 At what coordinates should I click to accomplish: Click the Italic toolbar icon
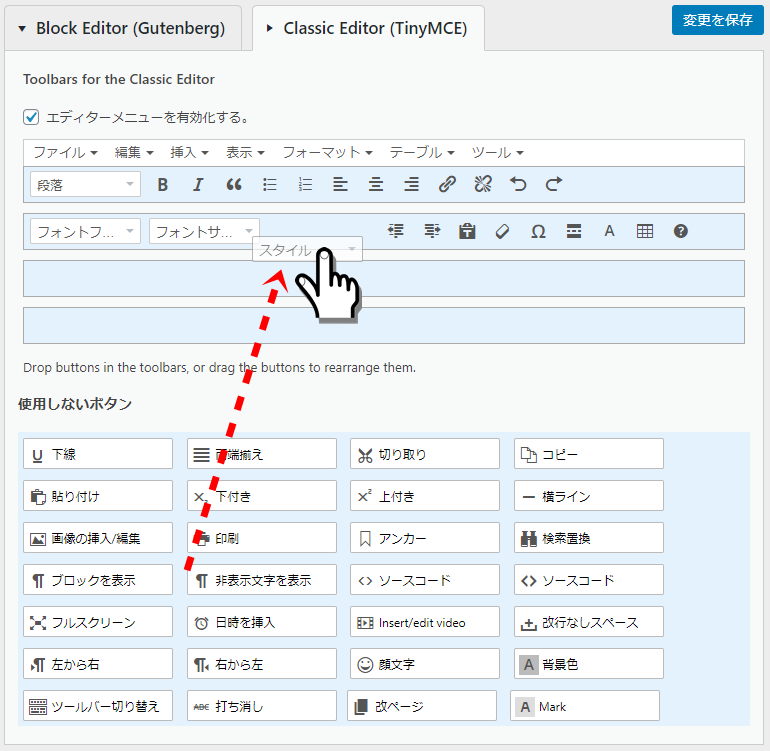click(198, 184)
